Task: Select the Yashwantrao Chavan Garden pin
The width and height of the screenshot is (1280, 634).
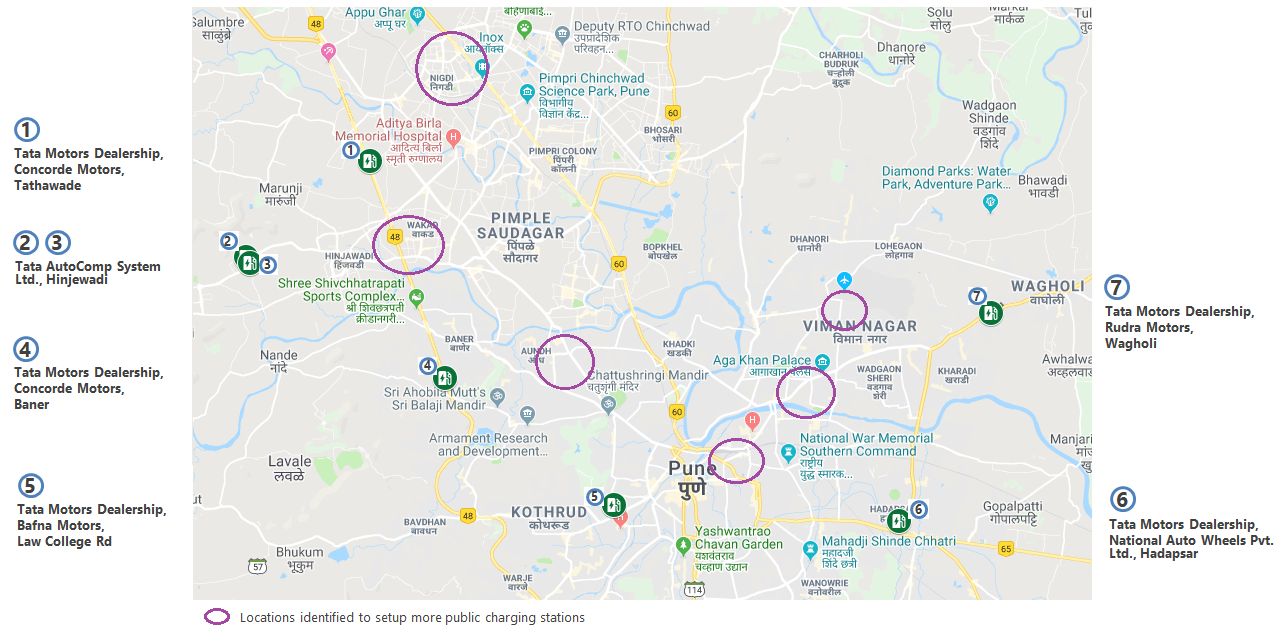Action: (683, 545)
